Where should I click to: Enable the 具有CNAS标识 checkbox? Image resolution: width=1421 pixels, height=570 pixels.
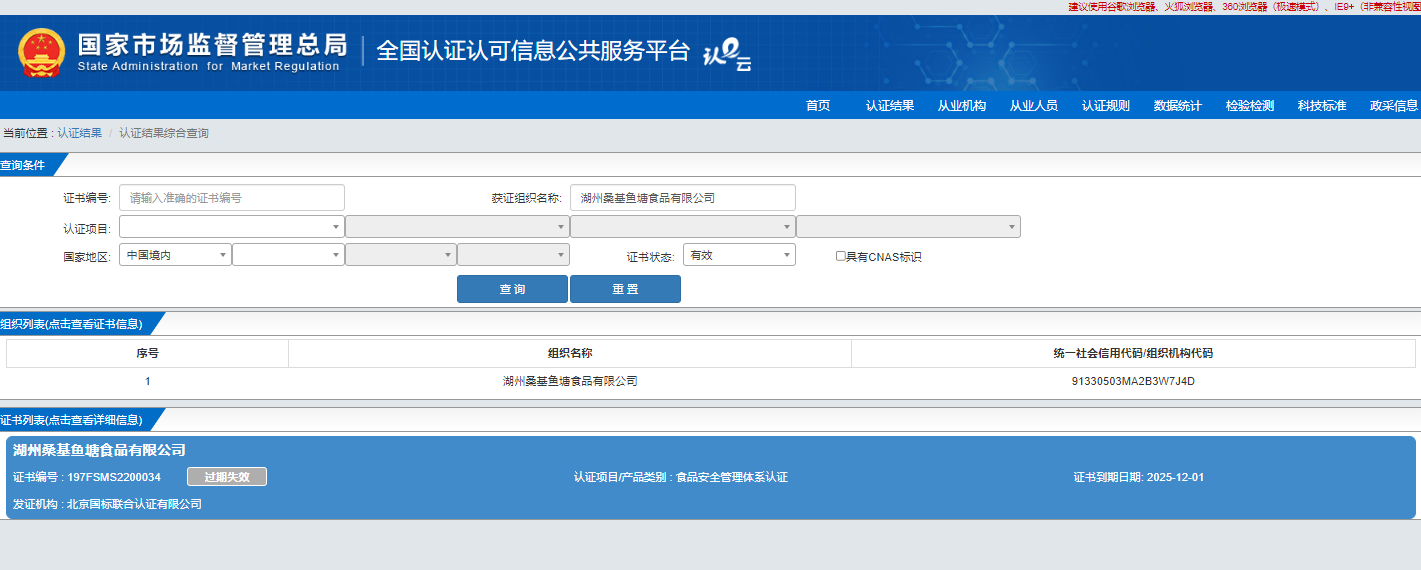pos(841,256)
